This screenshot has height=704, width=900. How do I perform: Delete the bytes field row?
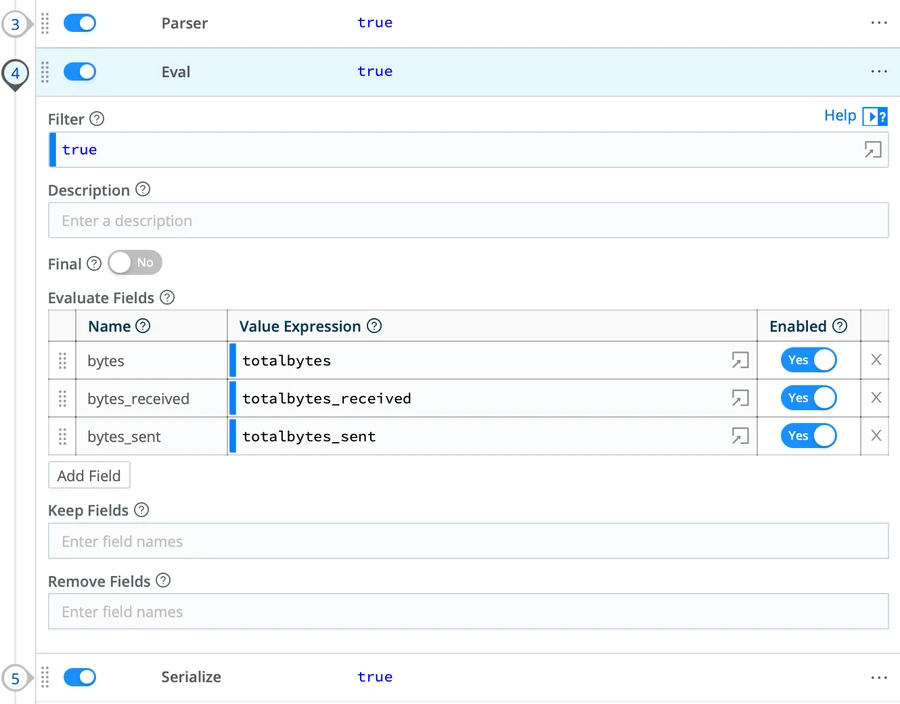tap(876, 360)
